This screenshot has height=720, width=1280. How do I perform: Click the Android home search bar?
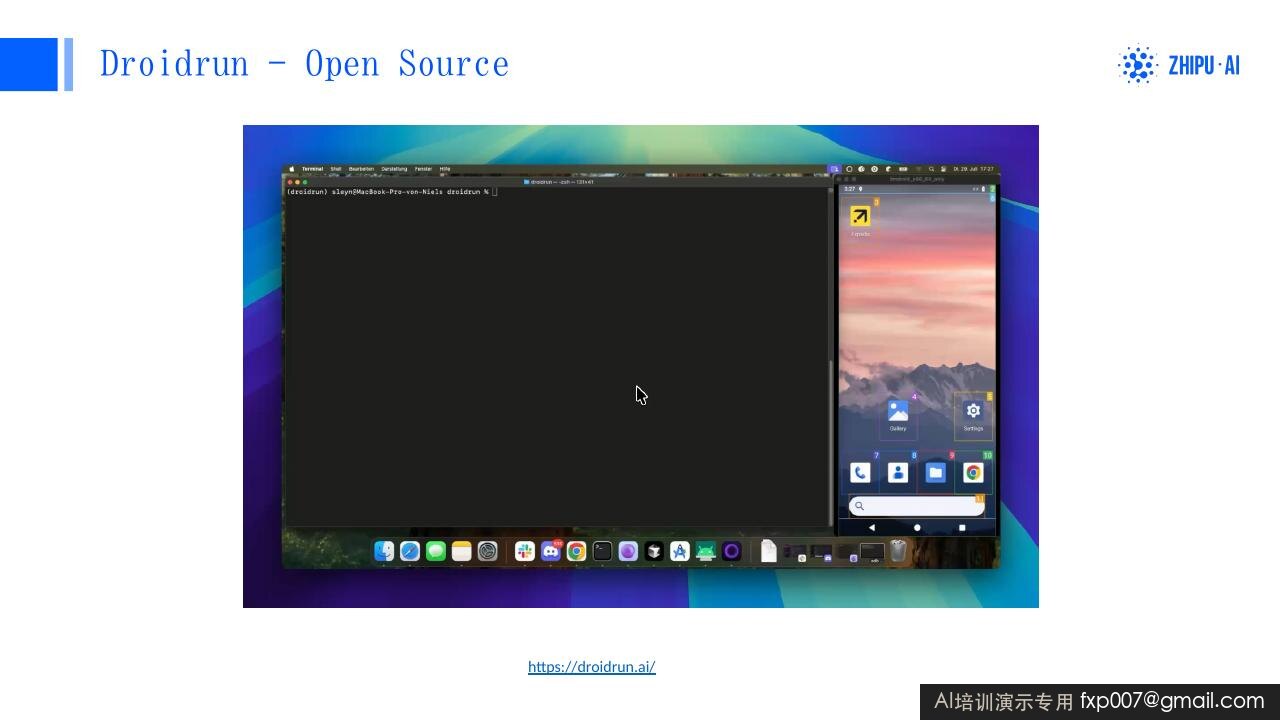point(917,506)
